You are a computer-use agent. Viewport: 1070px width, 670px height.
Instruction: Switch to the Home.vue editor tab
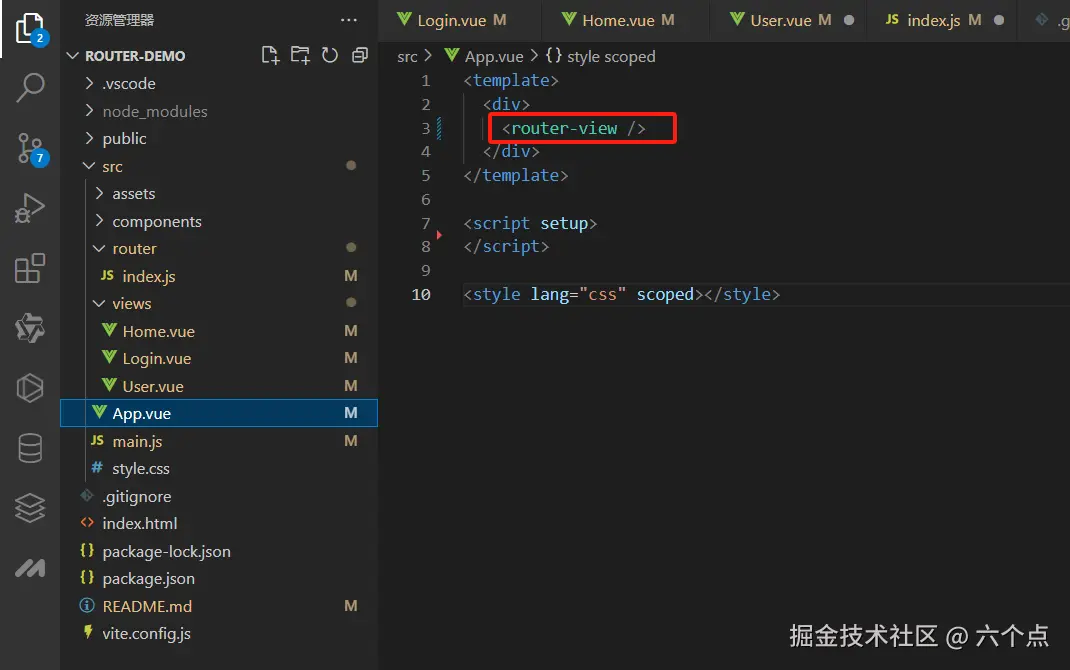pyautogui.click(x=626, y=20)
